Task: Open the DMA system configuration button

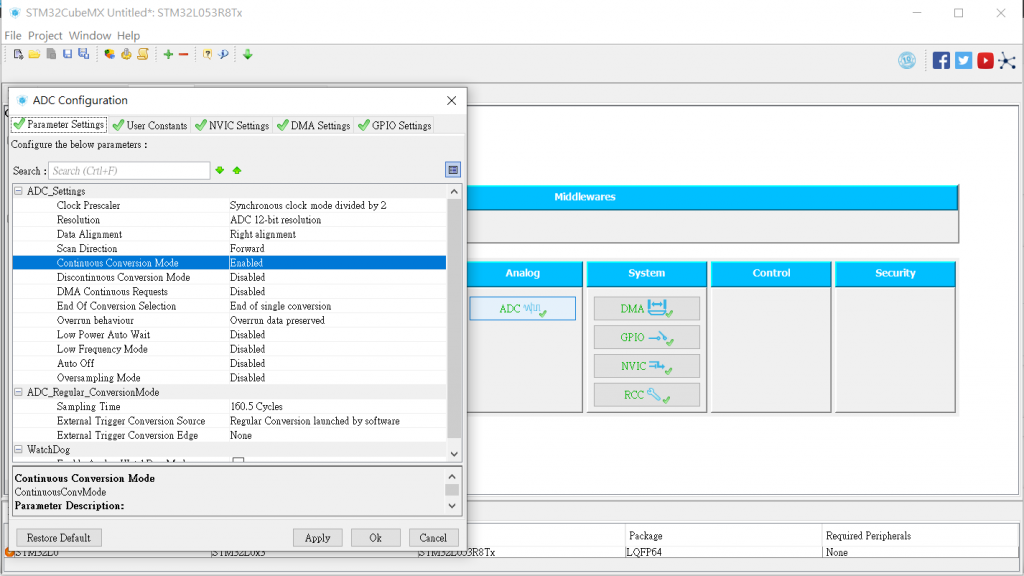Action: (x=647, y=308)
